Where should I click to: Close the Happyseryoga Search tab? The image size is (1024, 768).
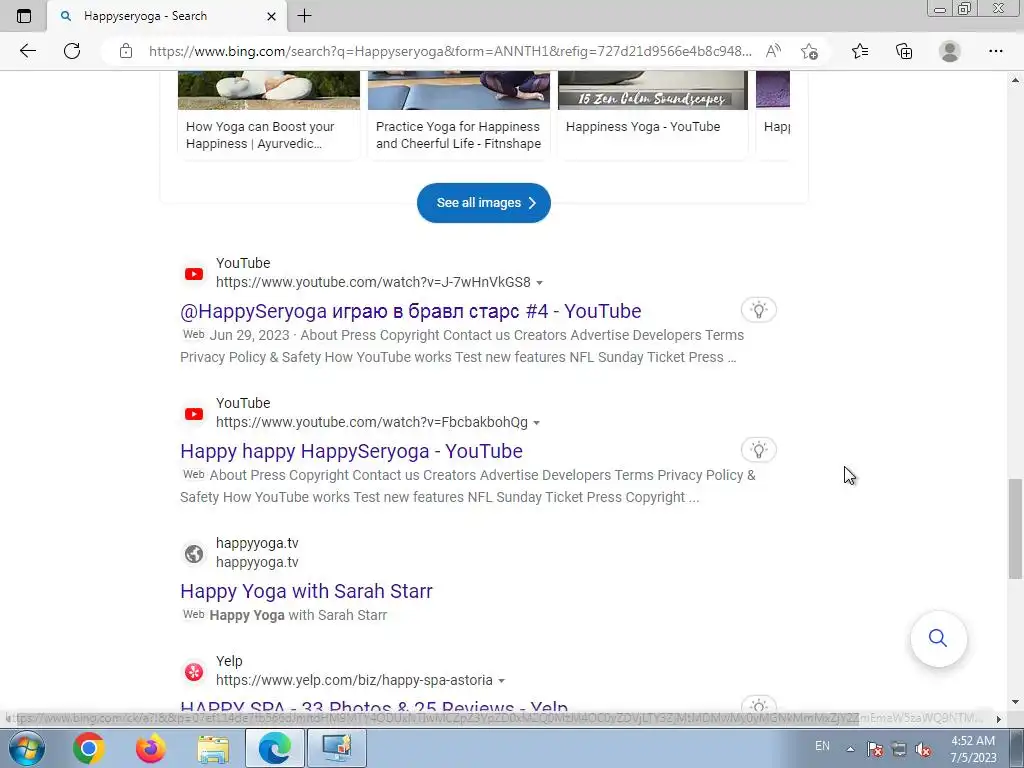272,16
